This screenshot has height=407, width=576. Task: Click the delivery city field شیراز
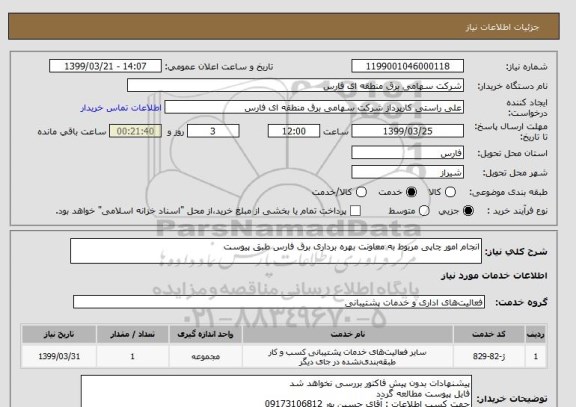(407, 173)
